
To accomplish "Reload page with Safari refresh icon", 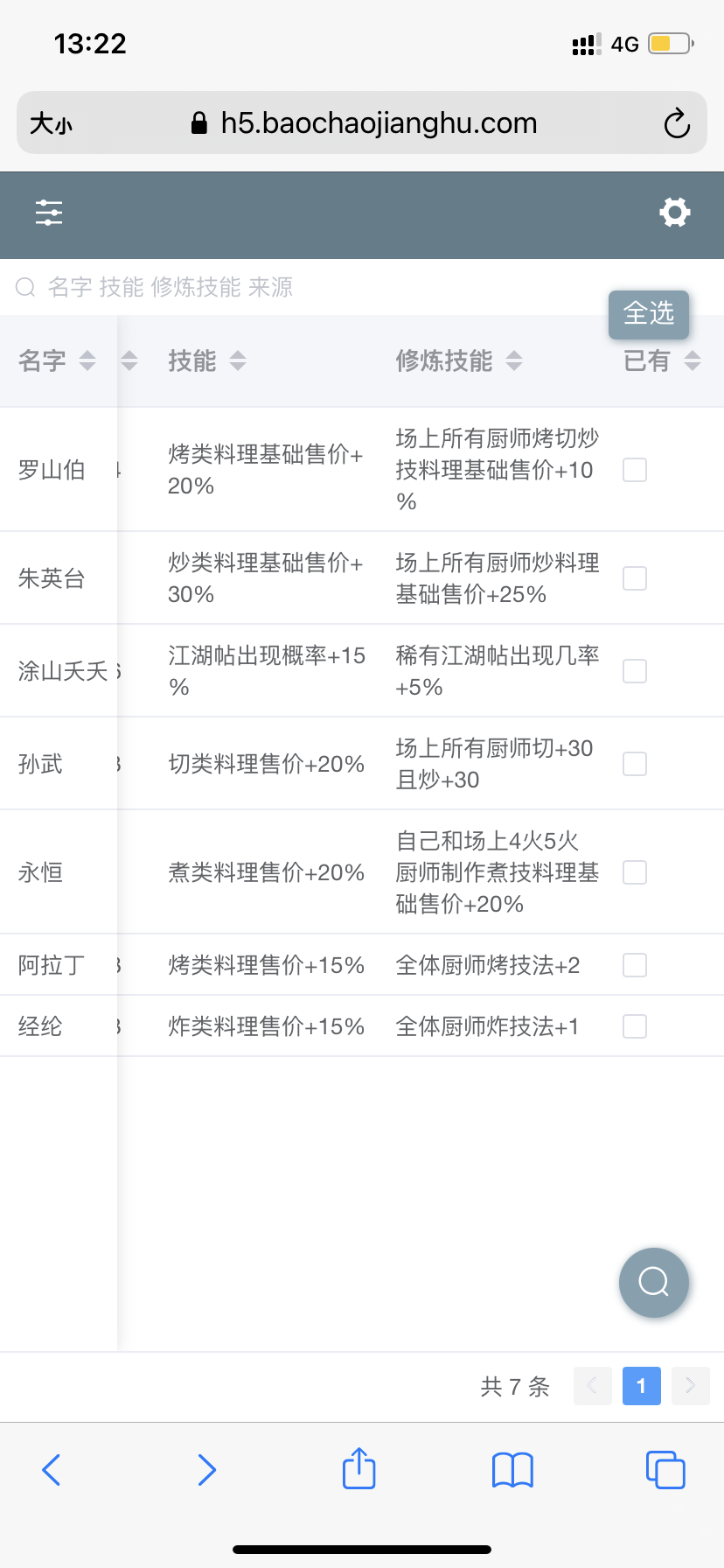I will [x=677, y=123].
